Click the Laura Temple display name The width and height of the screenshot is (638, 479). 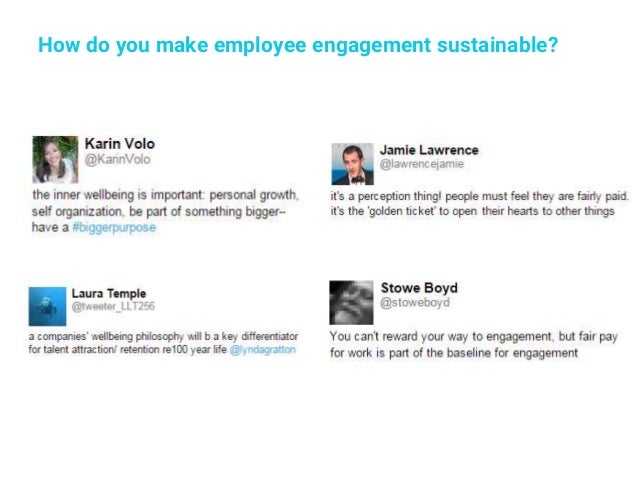point(109,292)
